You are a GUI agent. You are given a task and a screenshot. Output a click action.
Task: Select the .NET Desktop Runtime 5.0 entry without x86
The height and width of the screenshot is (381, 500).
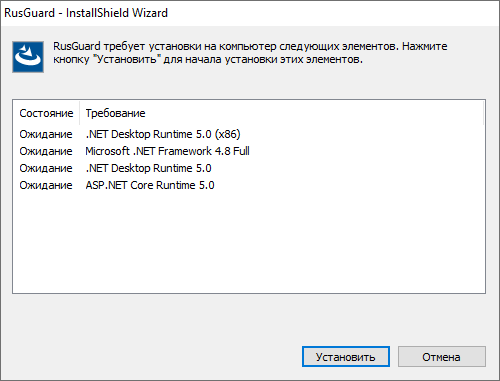tap(148, 168)
